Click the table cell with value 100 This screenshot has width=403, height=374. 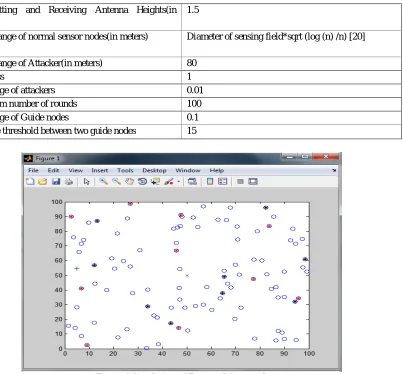(x=291, y=104)
